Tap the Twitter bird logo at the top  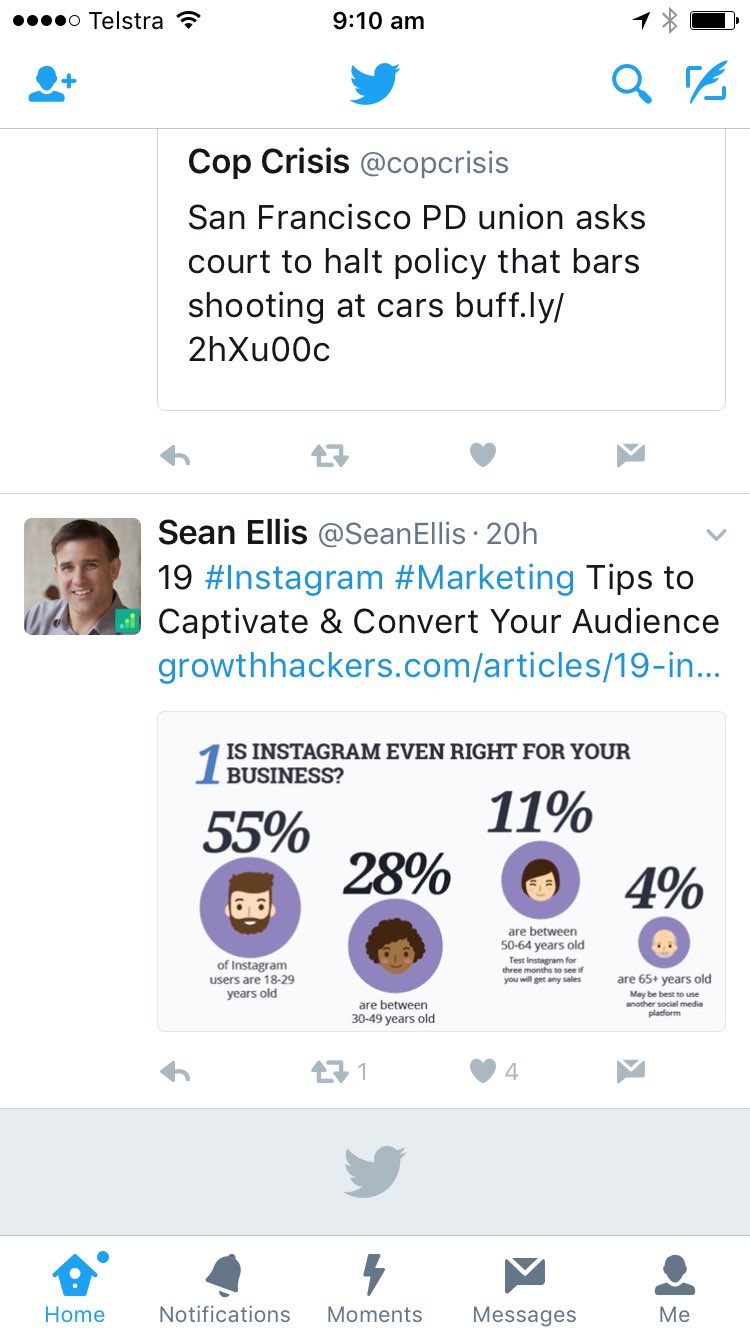pos(374,84)
